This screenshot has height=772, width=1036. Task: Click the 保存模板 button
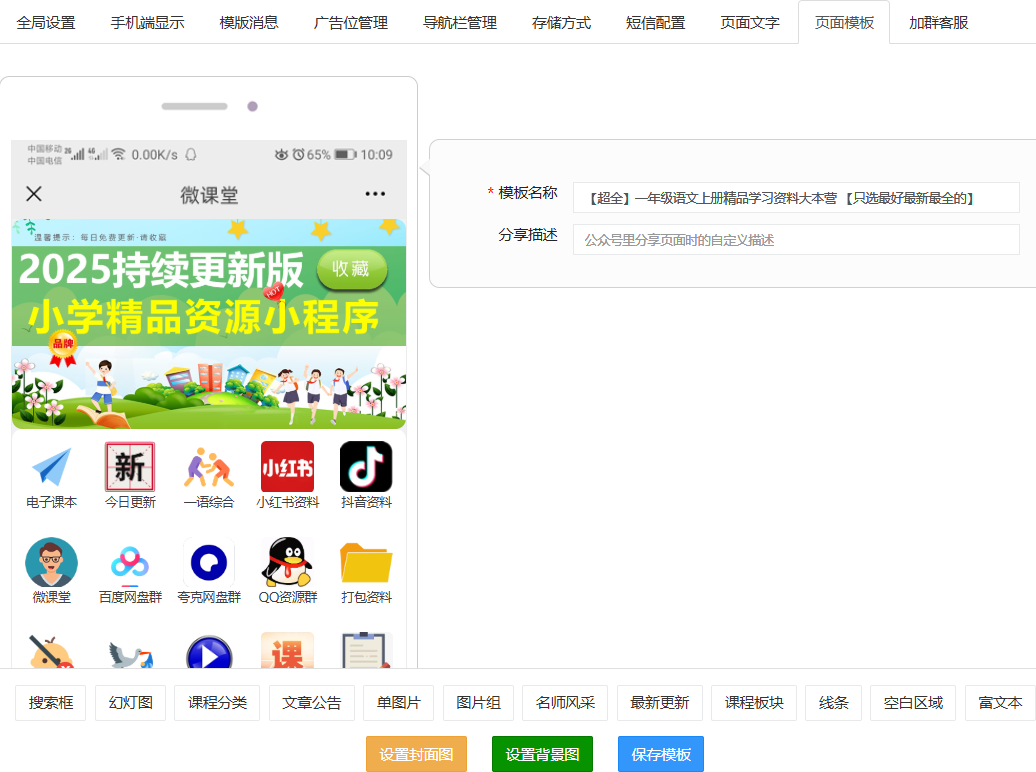coord(660,754)
